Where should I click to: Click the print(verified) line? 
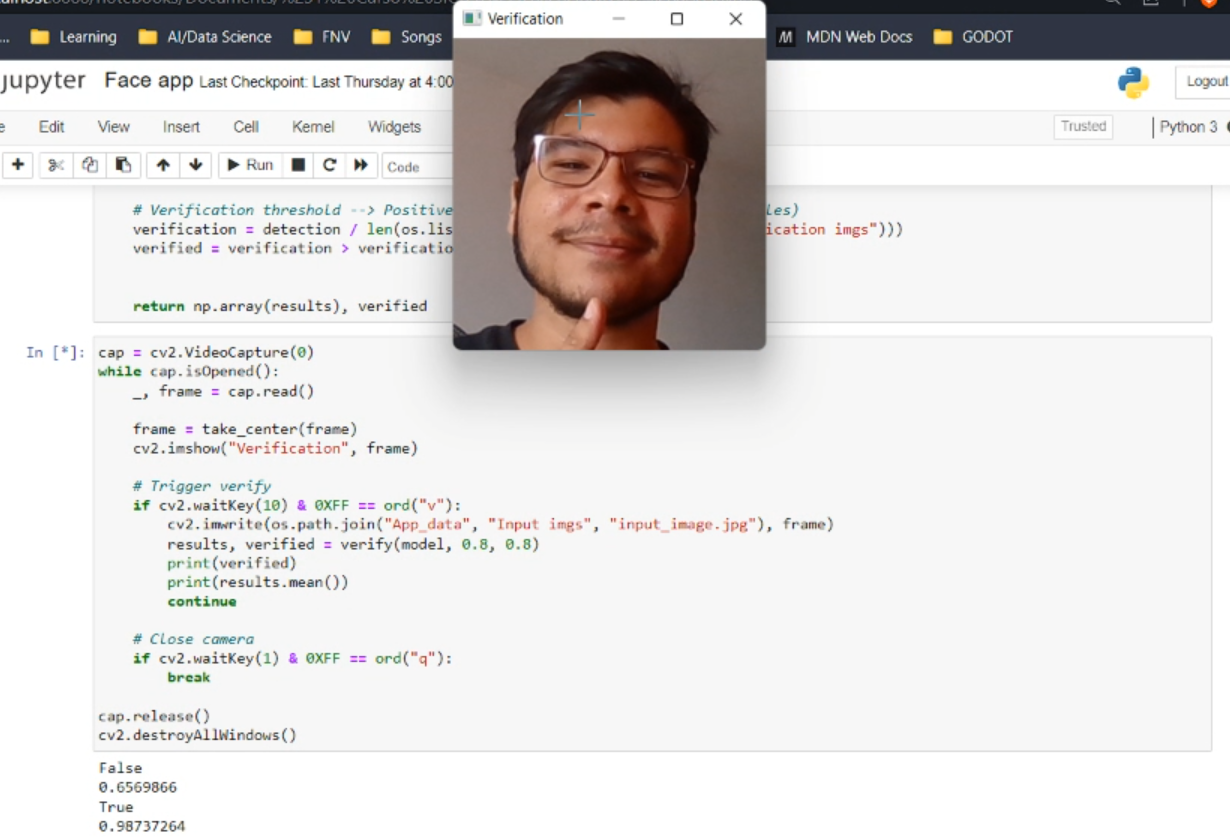coord(232,564)
